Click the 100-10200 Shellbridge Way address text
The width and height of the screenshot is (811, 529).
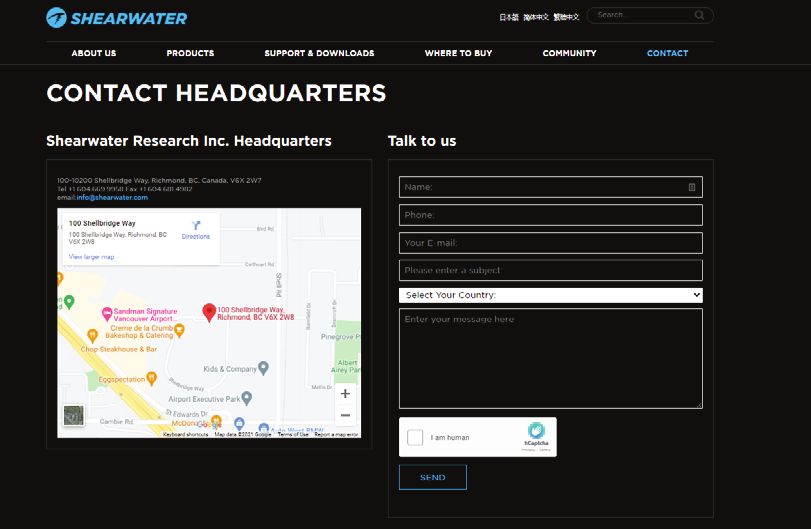159,180
